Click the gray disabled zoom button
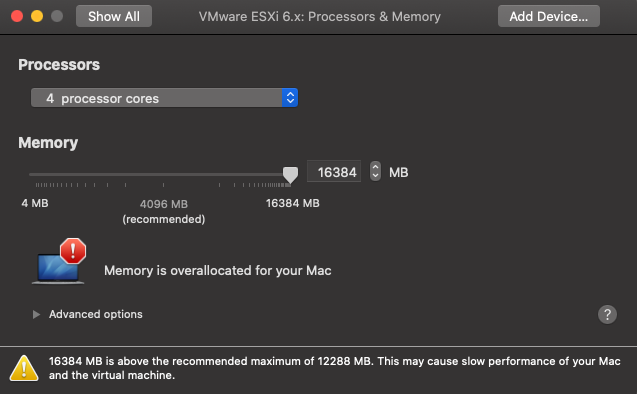 (x=57, y=16)
